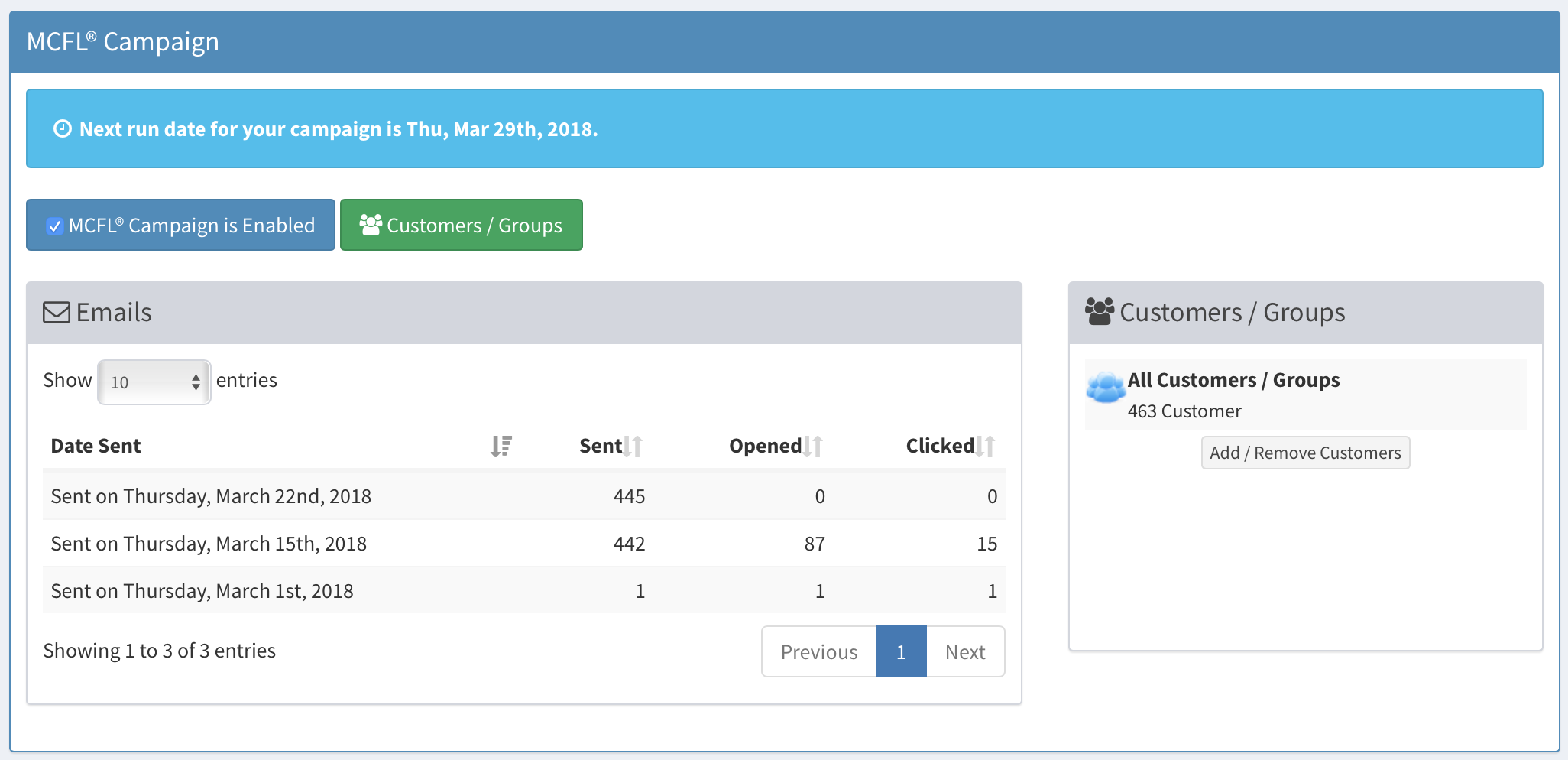The height and width of the screenshot is (760, 1568).
Task: Select row Sent on Thursday, March 15th, 2018
Action: (523, 544)
